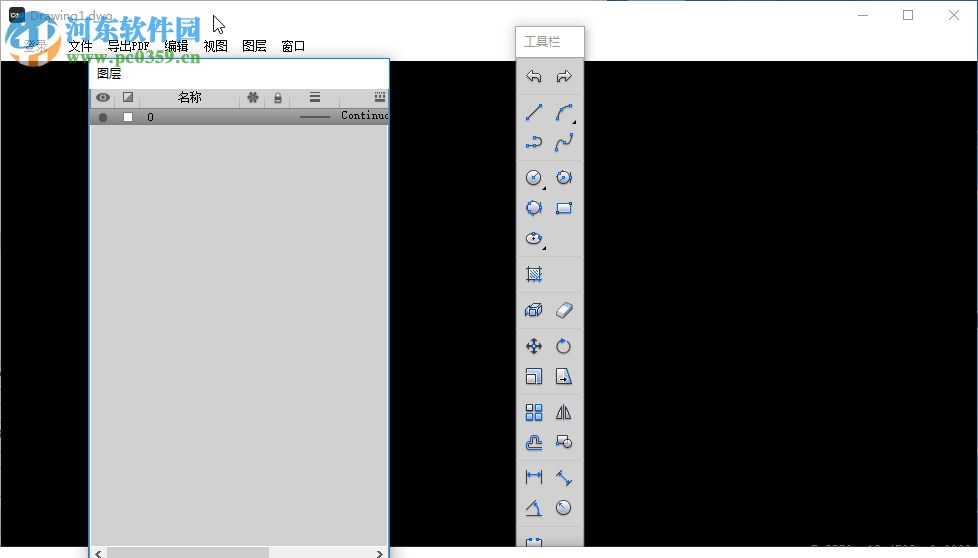
Task: Select the Stretch tool
Action: pyautogui.click(x=564, y=376)
